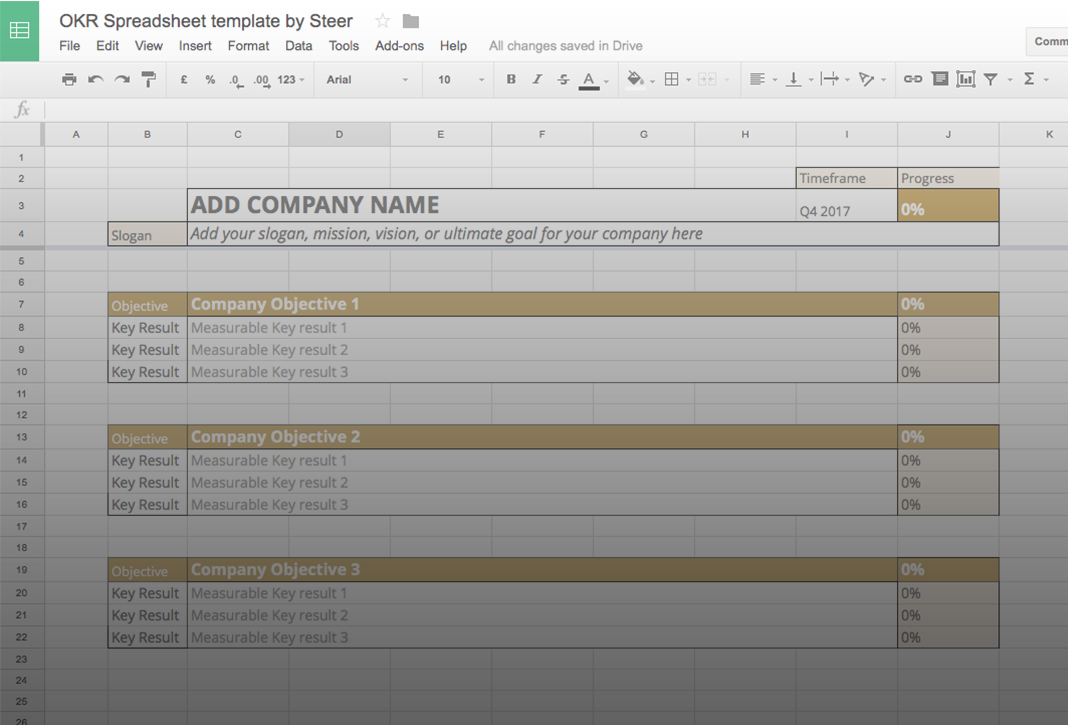Click the text colour A icon
The image size is (1068, 725).
(x=589, y=80)
